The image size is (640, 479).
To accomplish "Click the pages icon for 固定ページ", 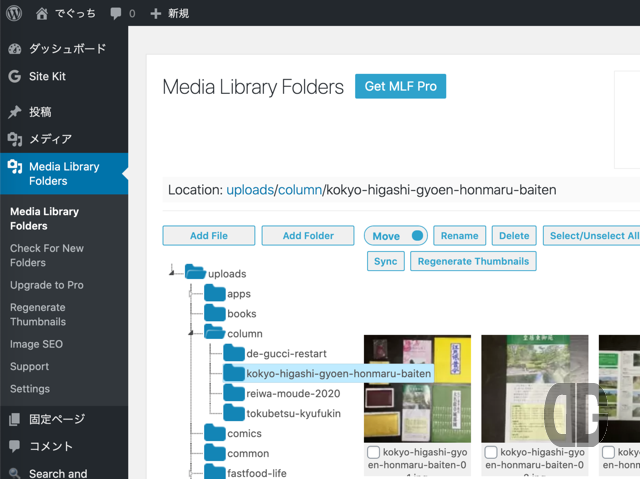I will coord(15,419).
